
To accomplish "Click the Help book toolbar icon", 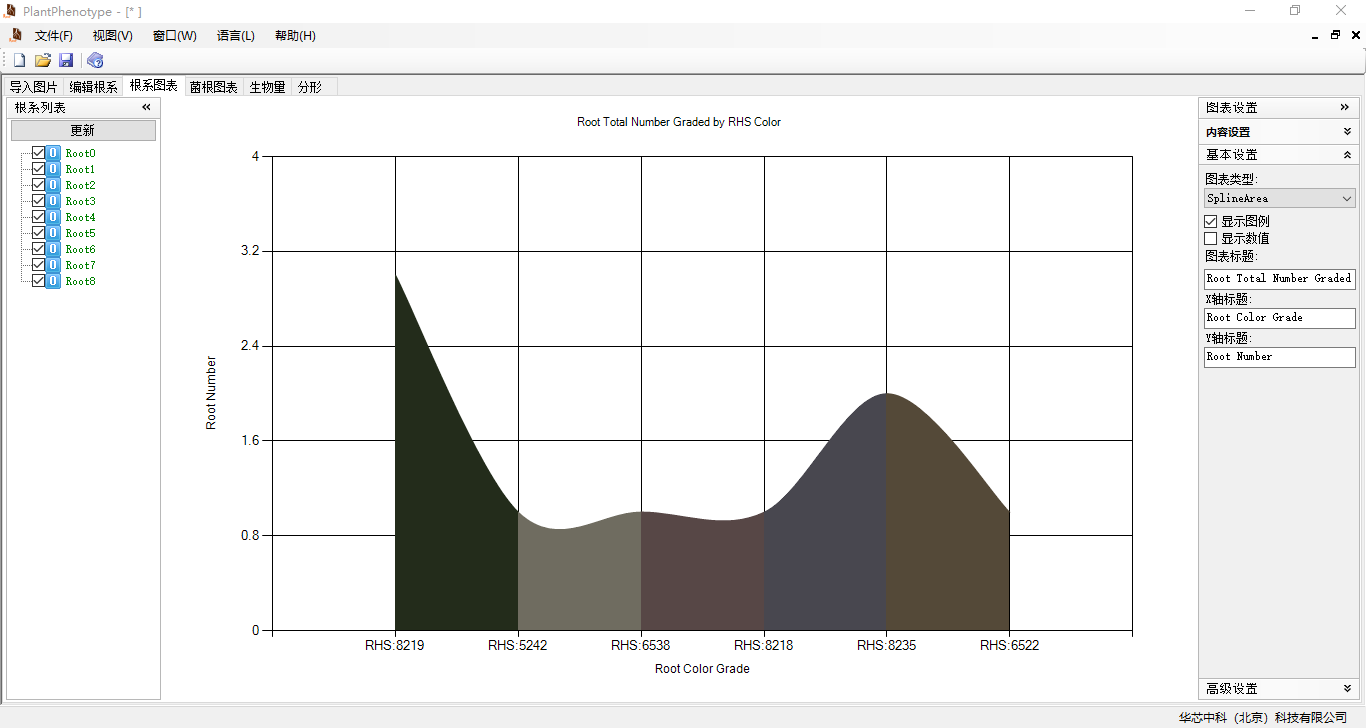I will click(x=95, y=60).
